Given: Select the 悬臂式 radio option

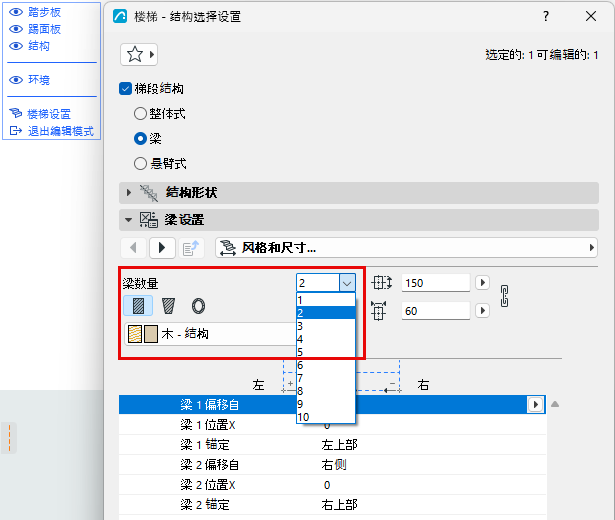Looking at the screenshot, I should coord(140,164).
